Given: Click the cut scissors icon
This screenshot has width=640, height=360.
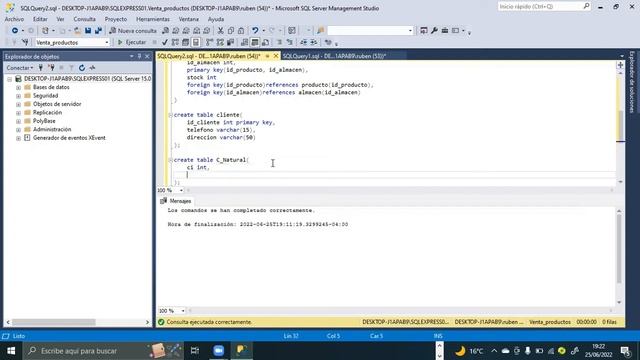Looking at the screenshot, I should pyautogui.click(x=220, y=31).
